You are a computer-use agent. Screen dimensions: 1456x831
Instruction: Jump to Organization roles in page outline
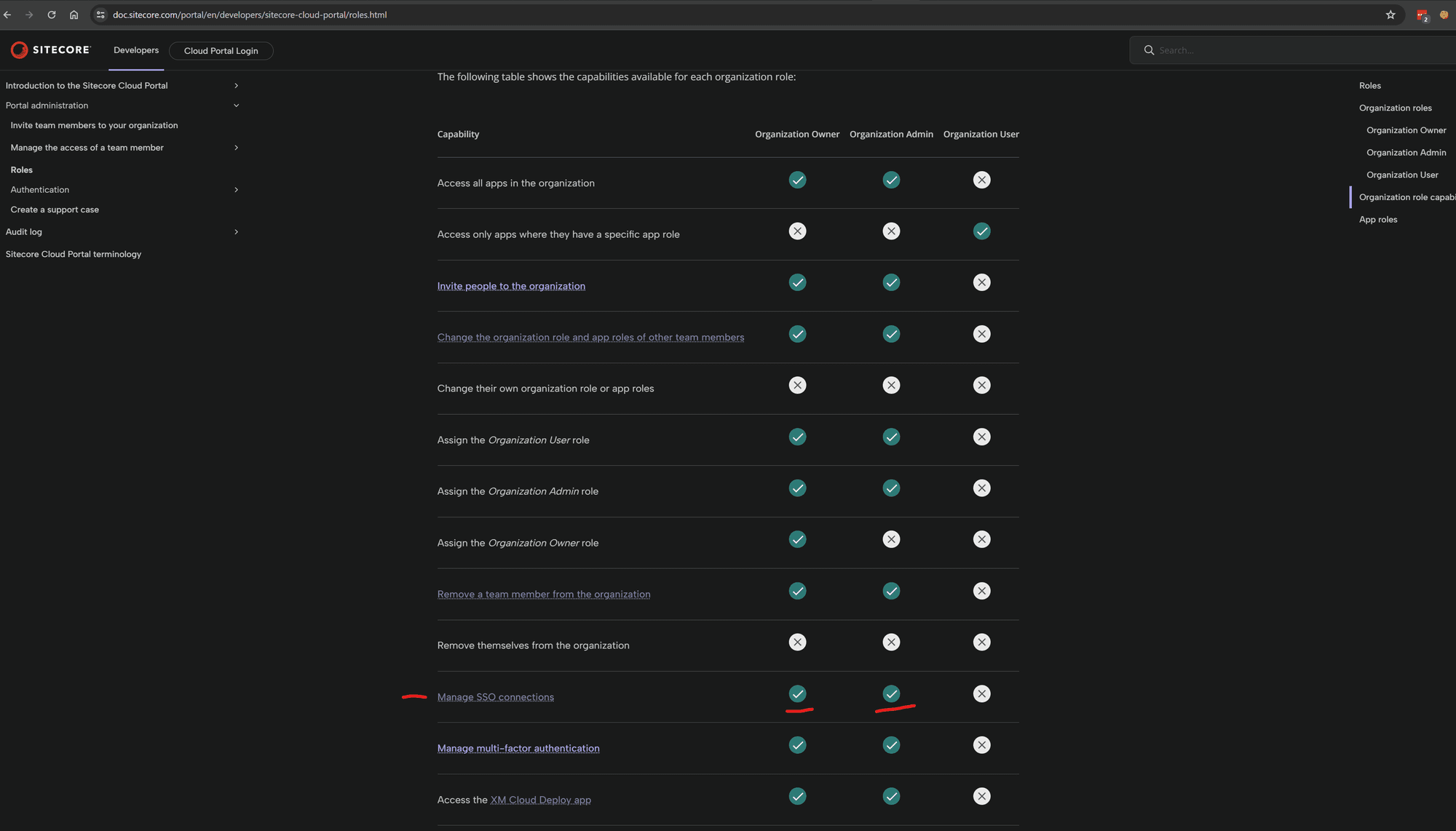[x=1395, y=108]
